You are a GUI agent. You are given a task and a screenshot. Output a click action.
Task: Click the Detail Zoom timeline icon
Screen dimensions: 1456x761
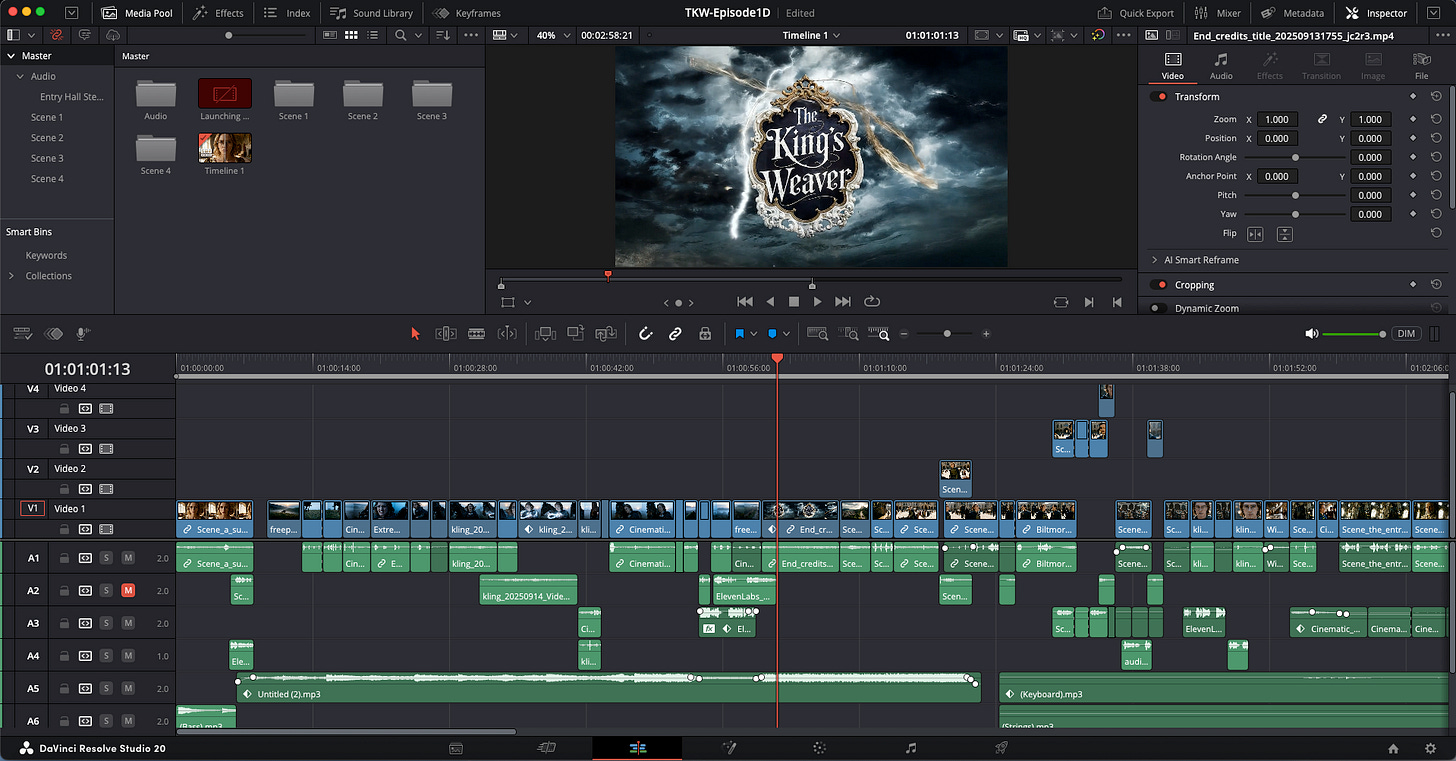[x=849, y=334]
